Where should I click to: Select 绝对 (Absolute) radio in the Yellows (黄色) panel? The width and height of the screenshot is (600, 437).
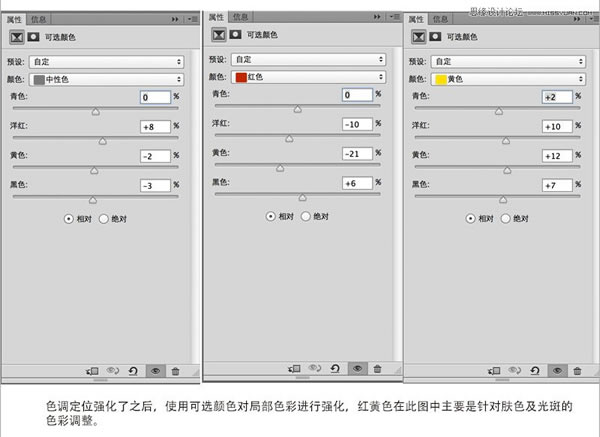(x=505, y=218)
